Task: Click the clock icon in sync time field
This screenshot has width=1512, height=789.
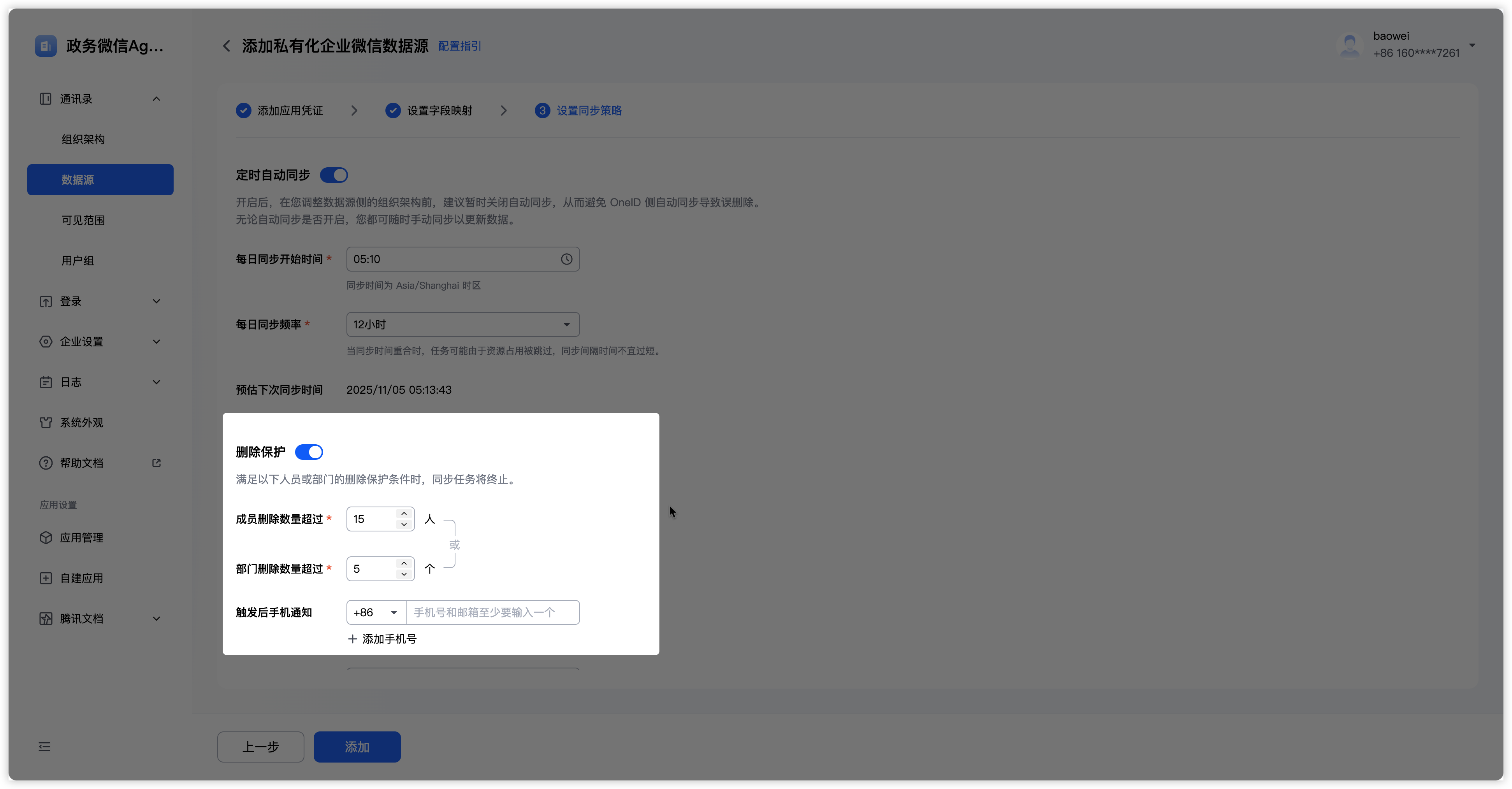Action: (x=566, y=259)
